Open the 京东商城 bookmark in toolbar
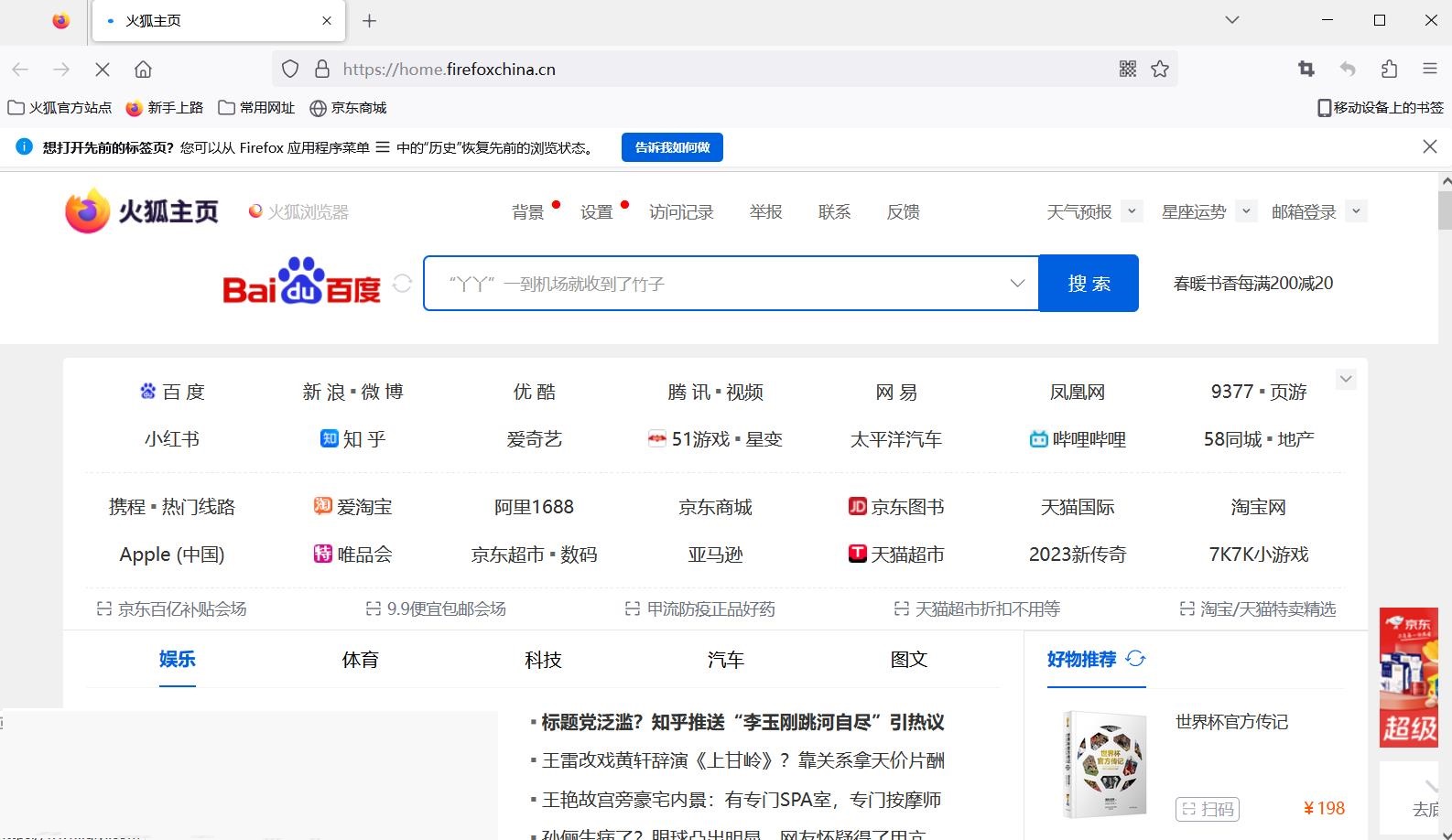Viewport: 1452px width, 840px height. pos(348,108)
